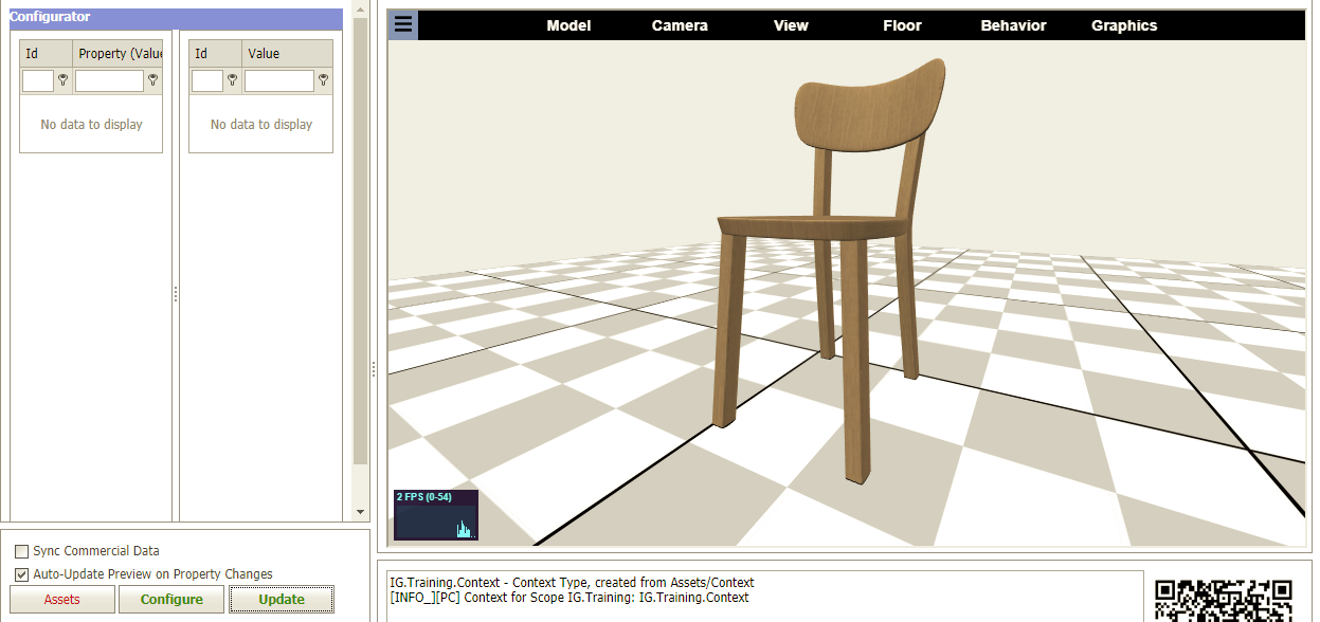Click the Property filter text field
Image resolution: width=1320 pixels, height=622 pixels.
[x=109, y=81]
